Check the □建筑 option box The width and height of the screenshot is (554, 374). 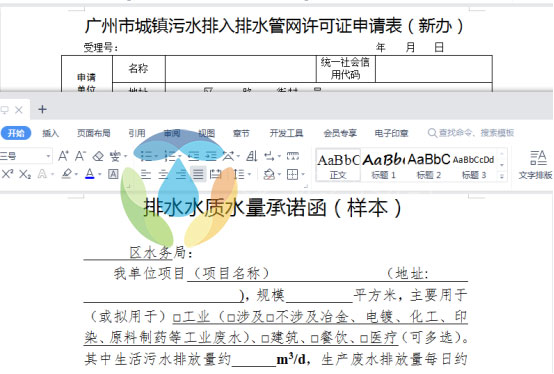265,339
